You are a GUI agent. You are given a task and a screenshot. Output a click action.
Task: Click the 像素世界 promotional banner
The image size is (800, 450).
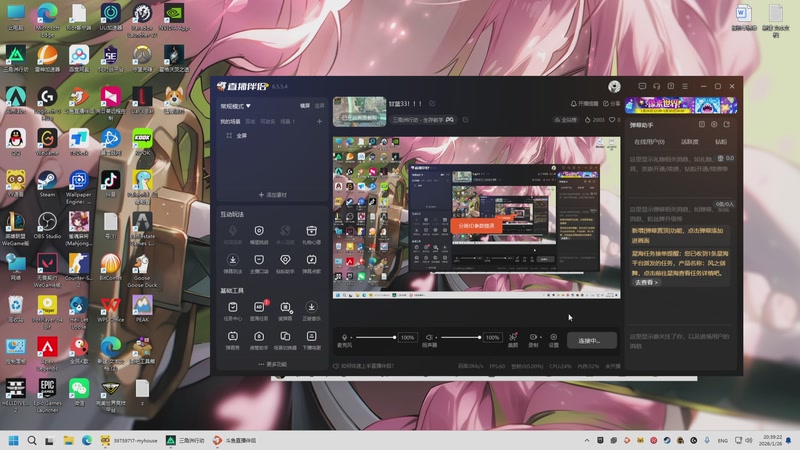coord(681,106)
